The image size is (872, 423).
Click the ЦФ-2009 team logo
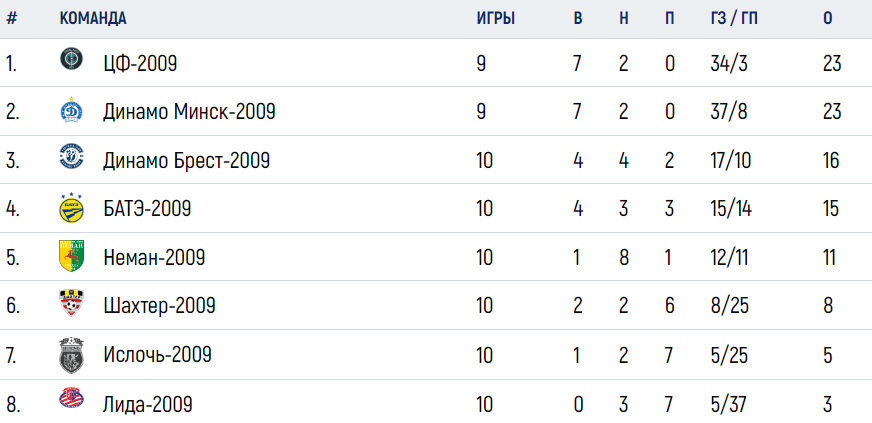pos(71,59)
